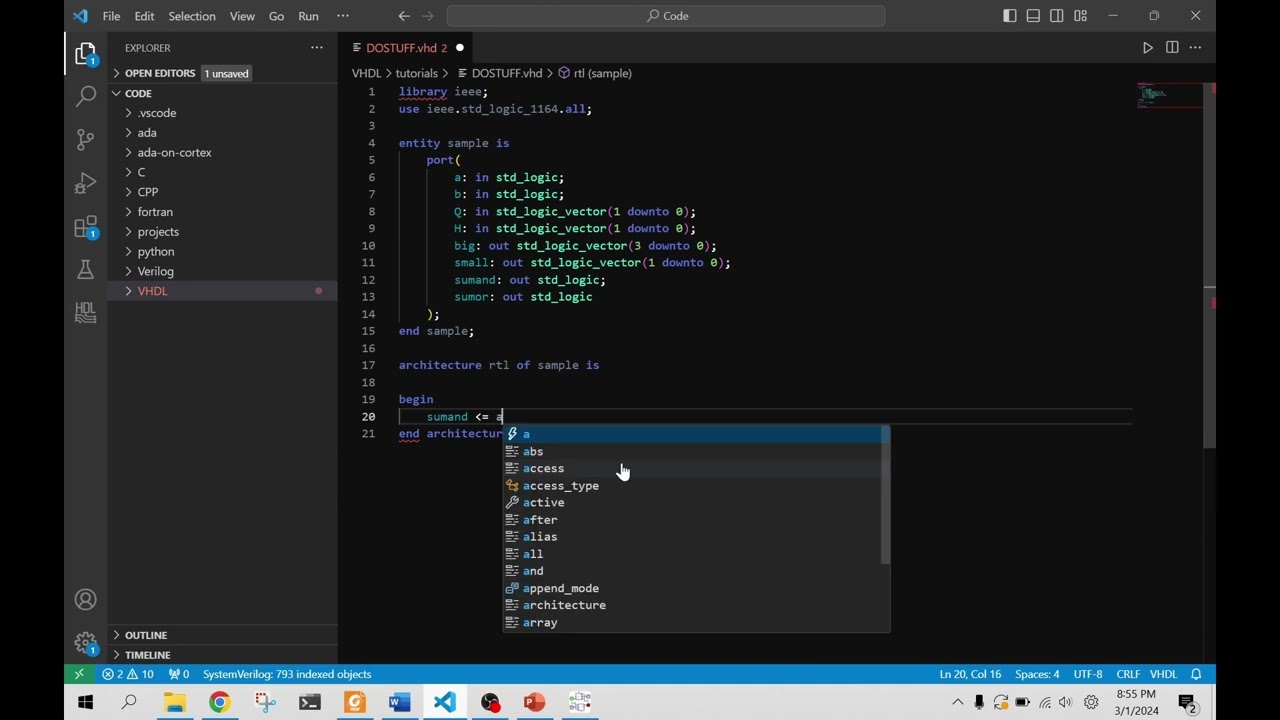Open the Accounts menu
1280x720 pixels.
[x=86, y=599]
